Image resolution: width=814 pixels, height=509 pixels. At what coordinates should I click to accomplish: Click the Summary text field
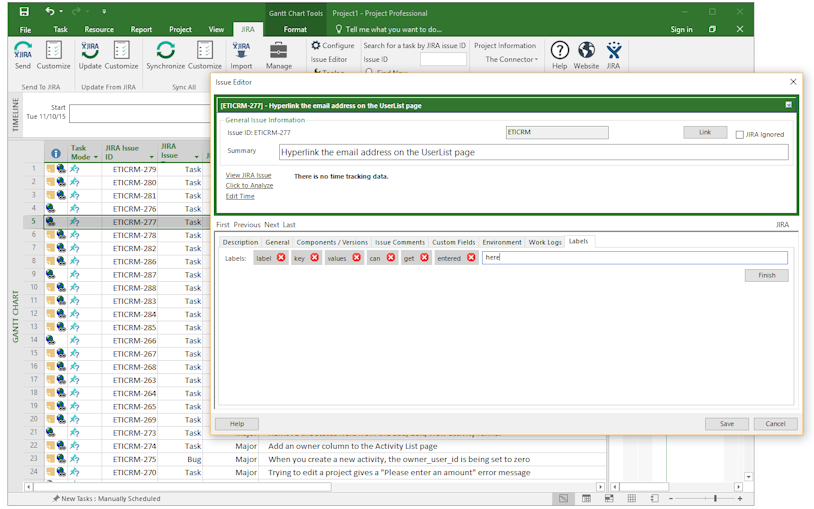point(534,152)
